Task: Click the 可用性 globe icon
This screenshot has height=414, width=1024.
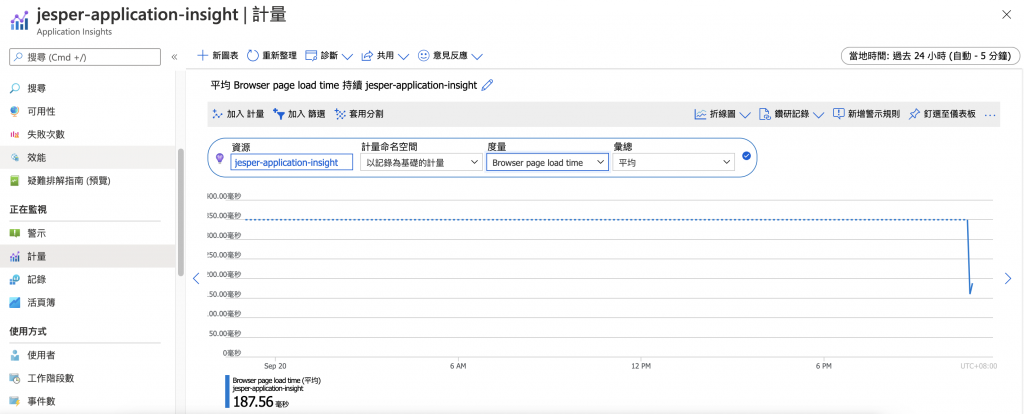Action: (x=15, y=111)
